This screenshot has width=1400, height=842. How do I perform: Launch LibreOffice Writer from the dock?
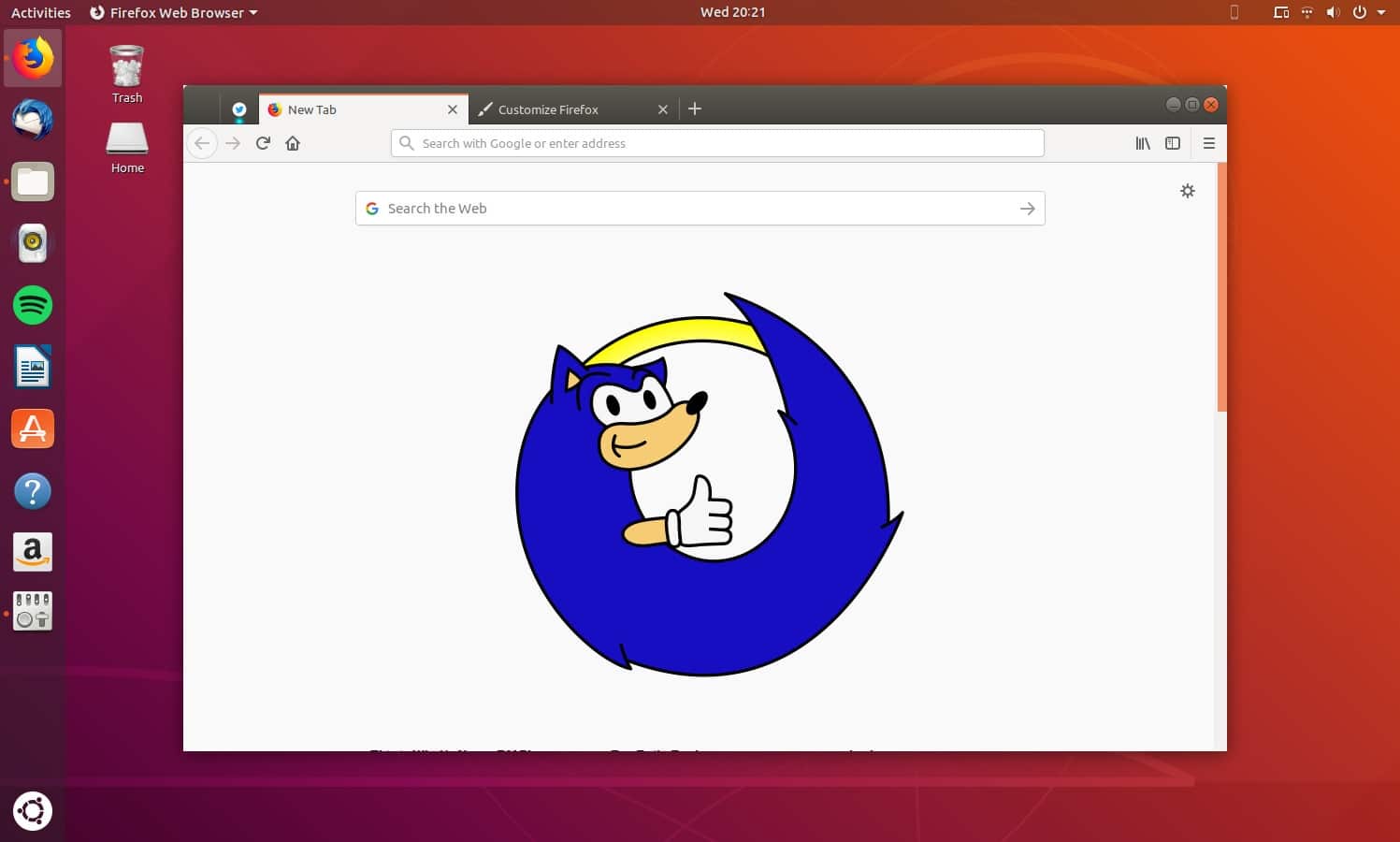pos(33,367)
